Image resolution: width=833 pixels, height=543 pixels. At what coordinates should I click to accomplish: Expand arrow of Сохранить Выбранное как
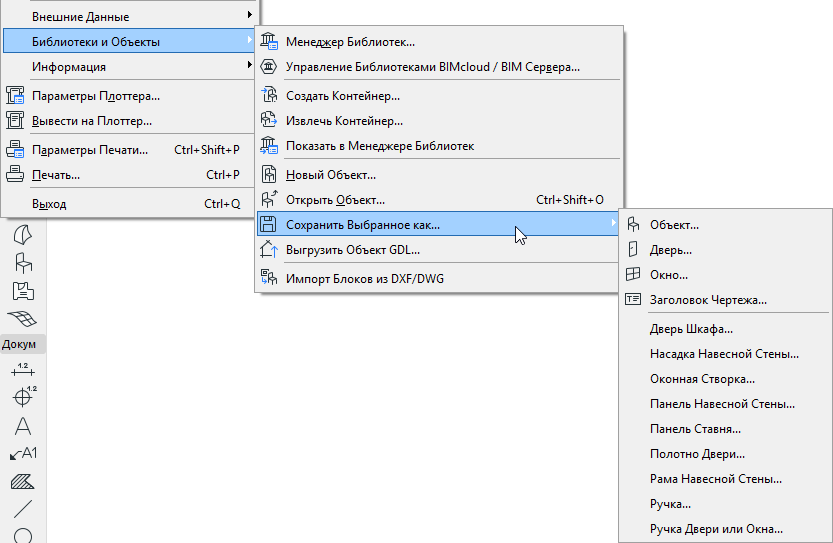click(x=613, y=224)
